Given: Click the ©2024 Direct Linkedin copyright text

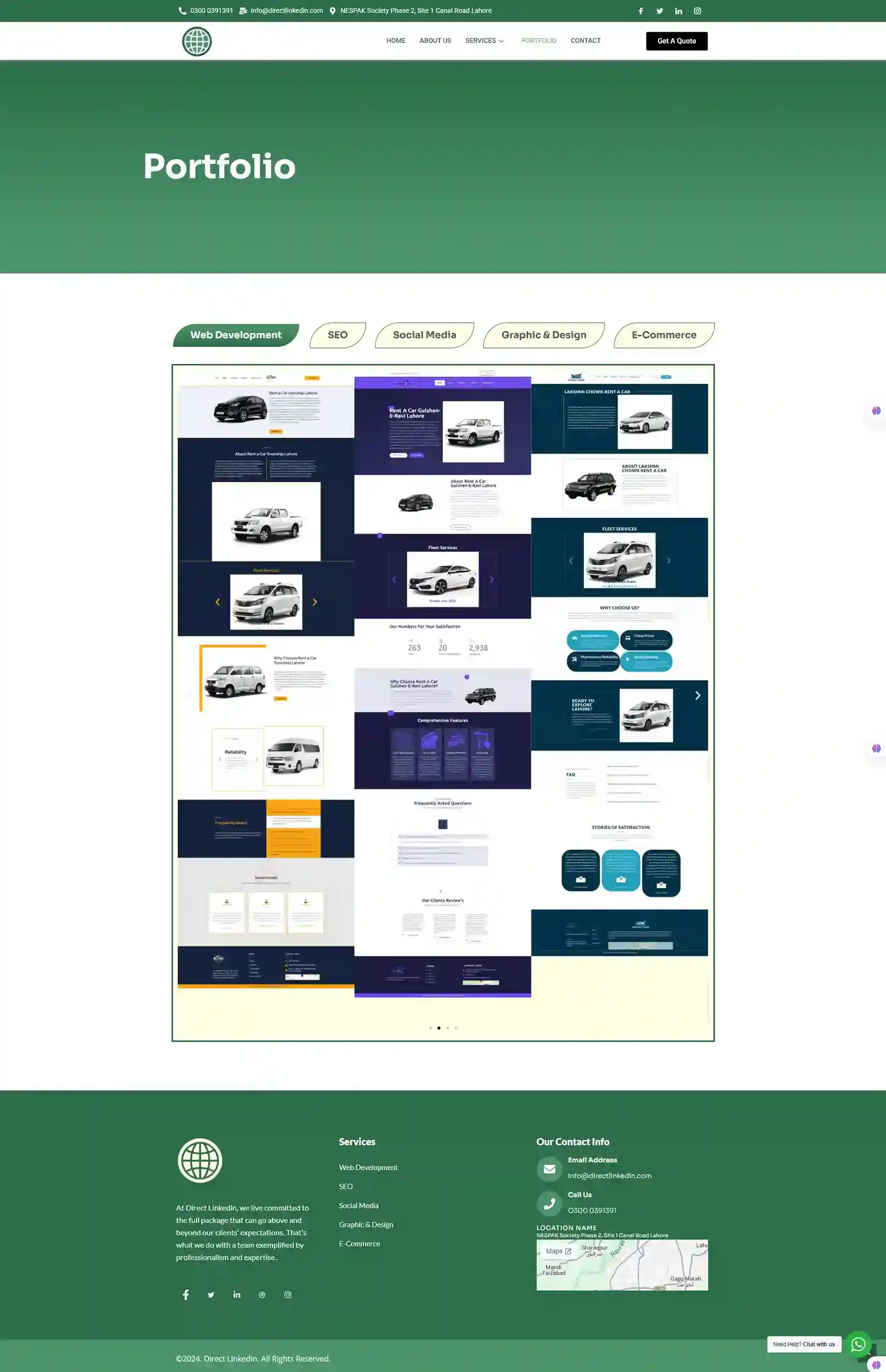Looking at the screenshot, I should pos(253,1358).
